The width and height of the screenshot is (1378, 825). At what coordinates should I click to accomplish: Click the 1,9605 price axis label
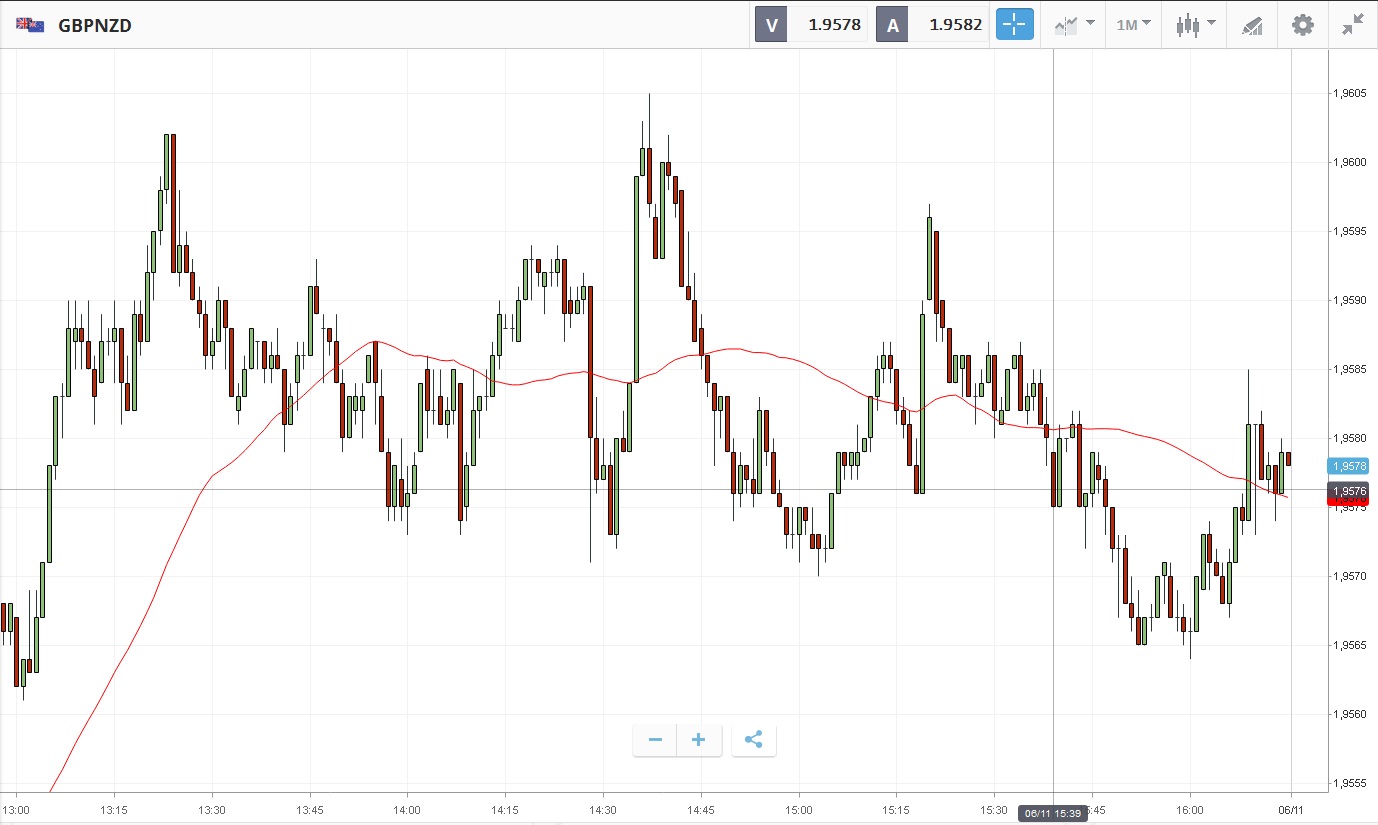click(1349, 93)
